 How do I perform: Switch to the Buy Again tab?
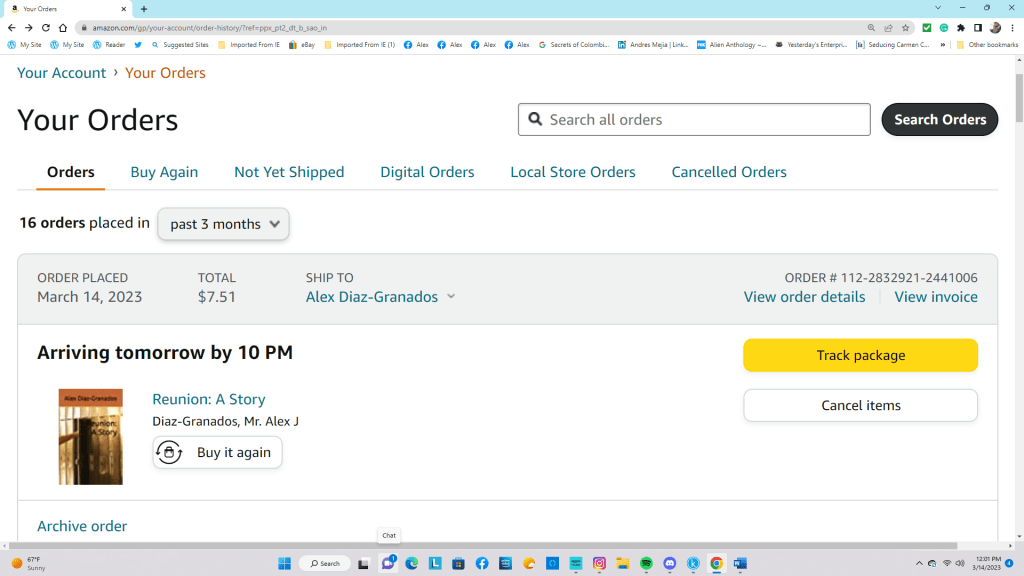tap(164, 172)
